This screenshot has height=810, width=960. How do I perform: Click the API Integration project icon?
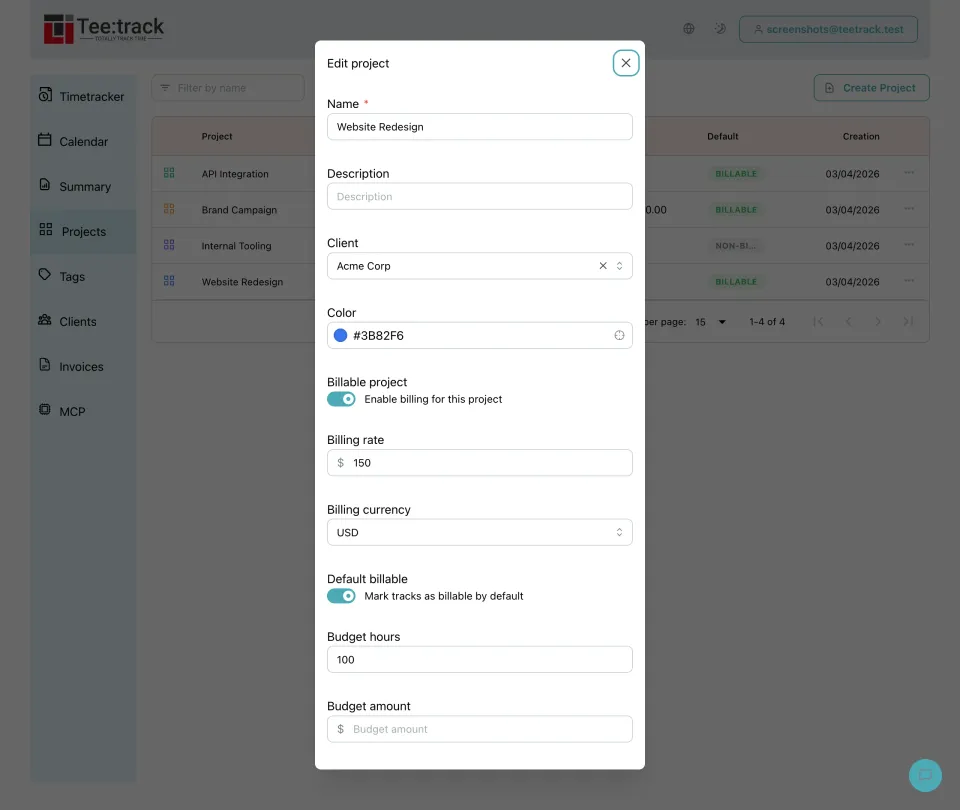[x=169, y=173]
